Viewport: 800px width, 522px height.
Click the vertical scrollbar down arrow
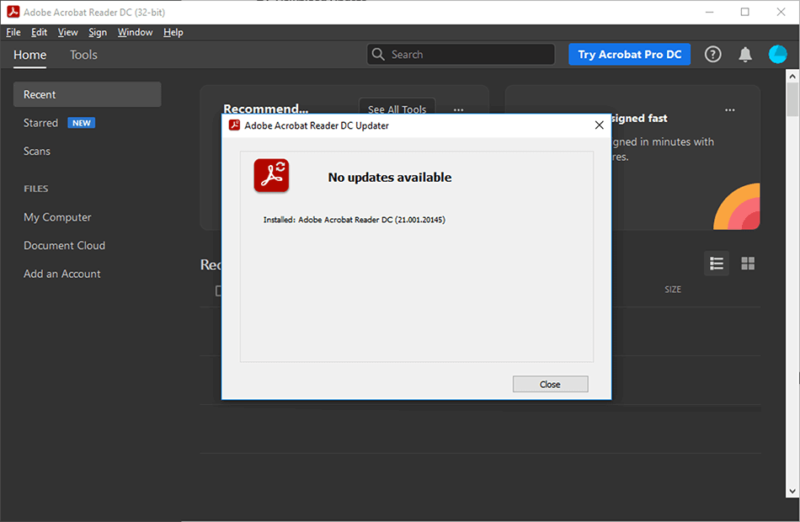pos(792,491)
